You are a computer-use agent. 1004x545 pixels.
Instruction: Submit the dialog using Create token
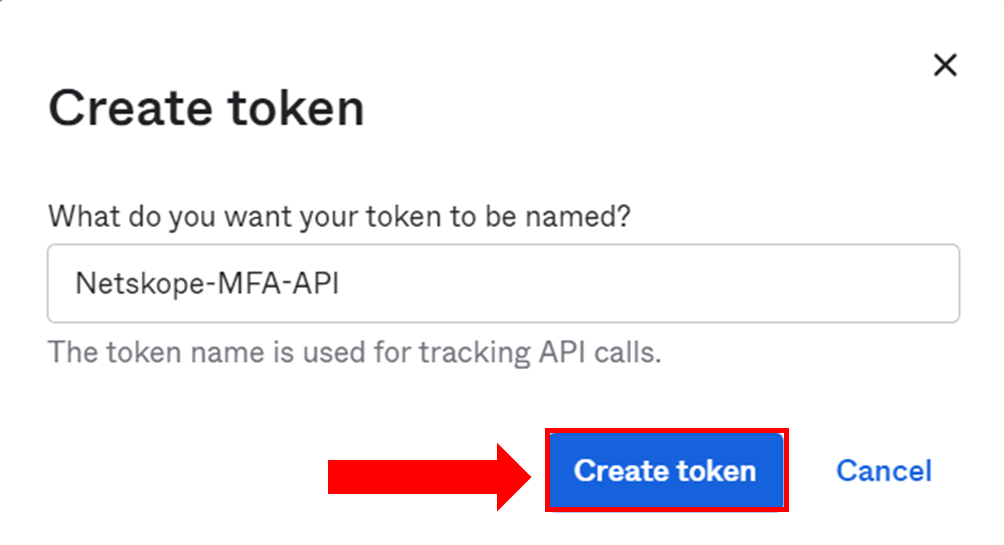click(x=665, y=471)
